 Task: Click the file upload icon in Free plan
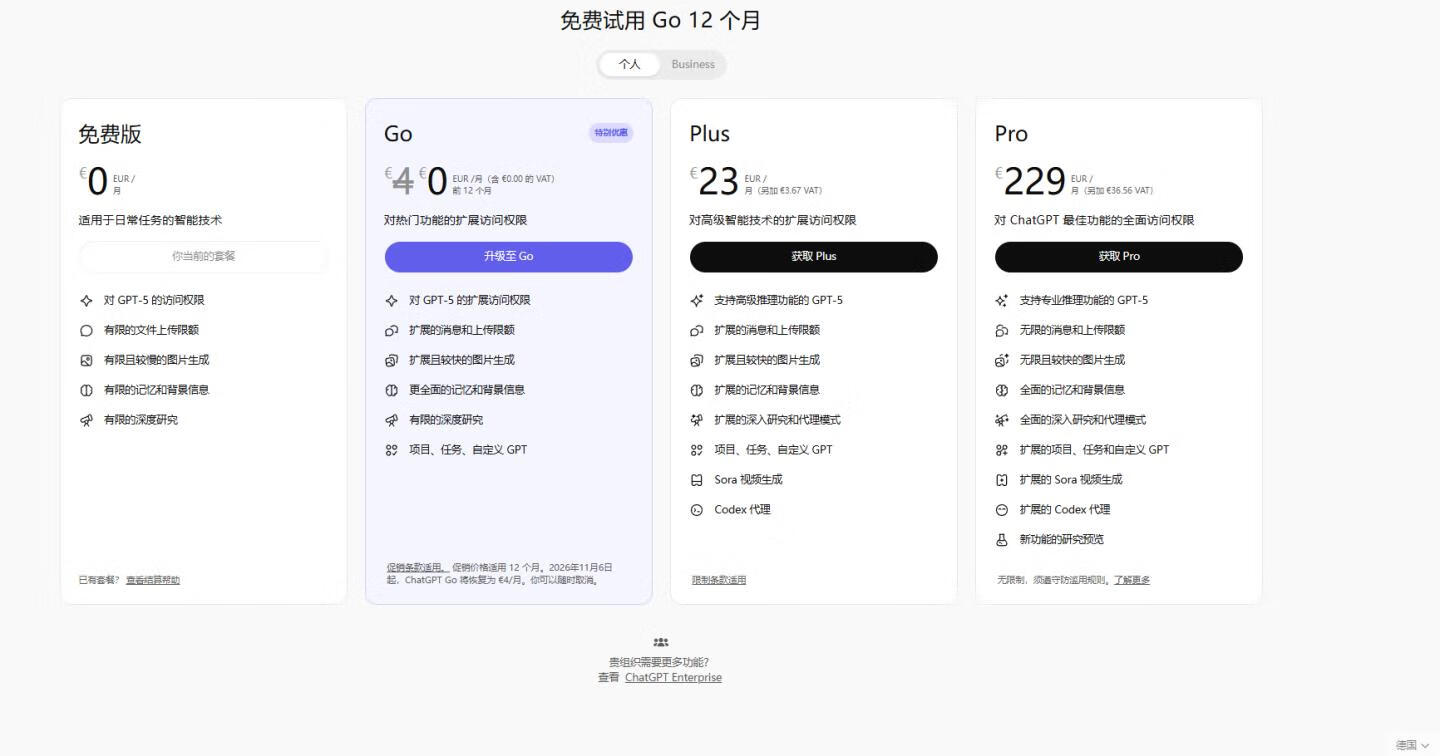coord(86,330)
